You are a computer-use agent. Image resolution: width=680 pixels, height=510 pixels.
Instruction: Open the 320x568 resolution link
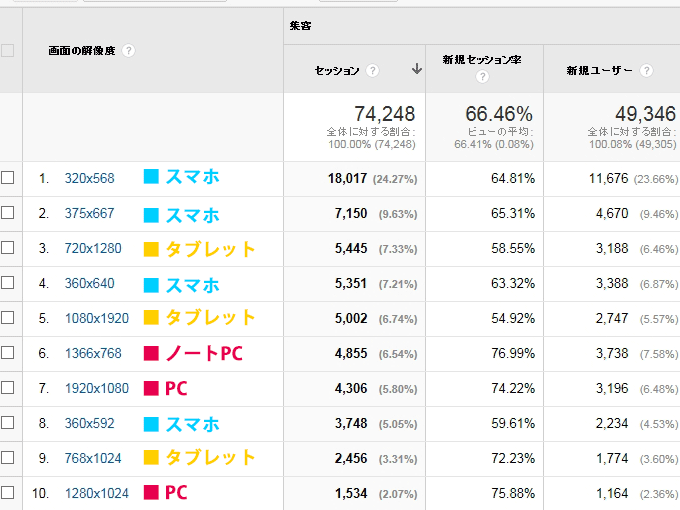pyautogui.click(x=89, y=178)
